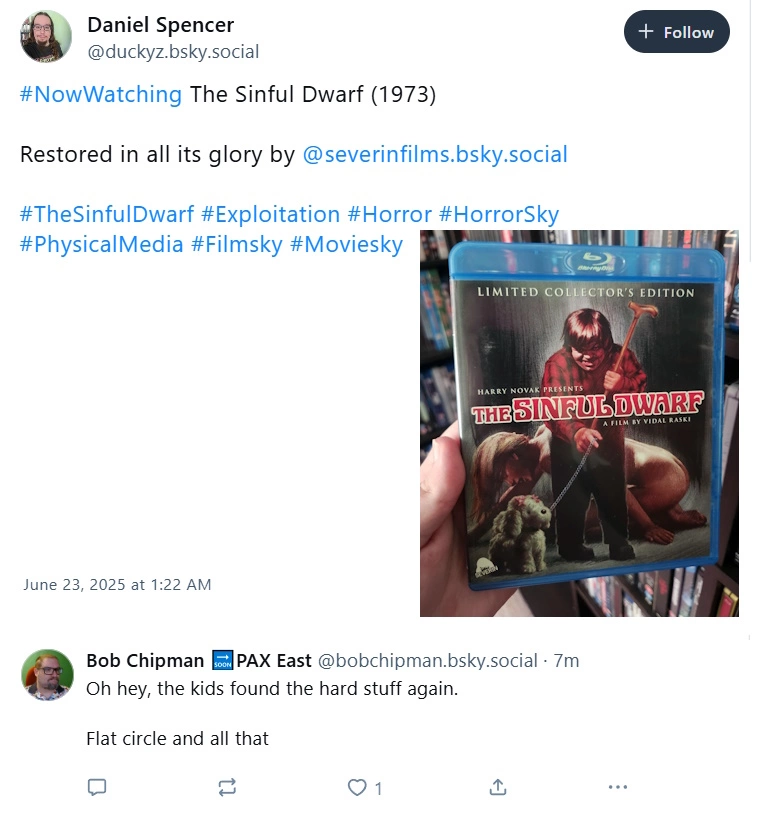Share the reply via upload icon

(x=498, y=787)
